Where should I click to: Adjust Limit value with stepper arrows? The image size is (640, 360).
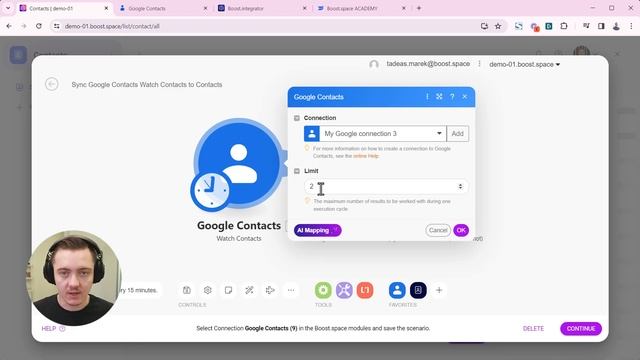pos(460,187)
